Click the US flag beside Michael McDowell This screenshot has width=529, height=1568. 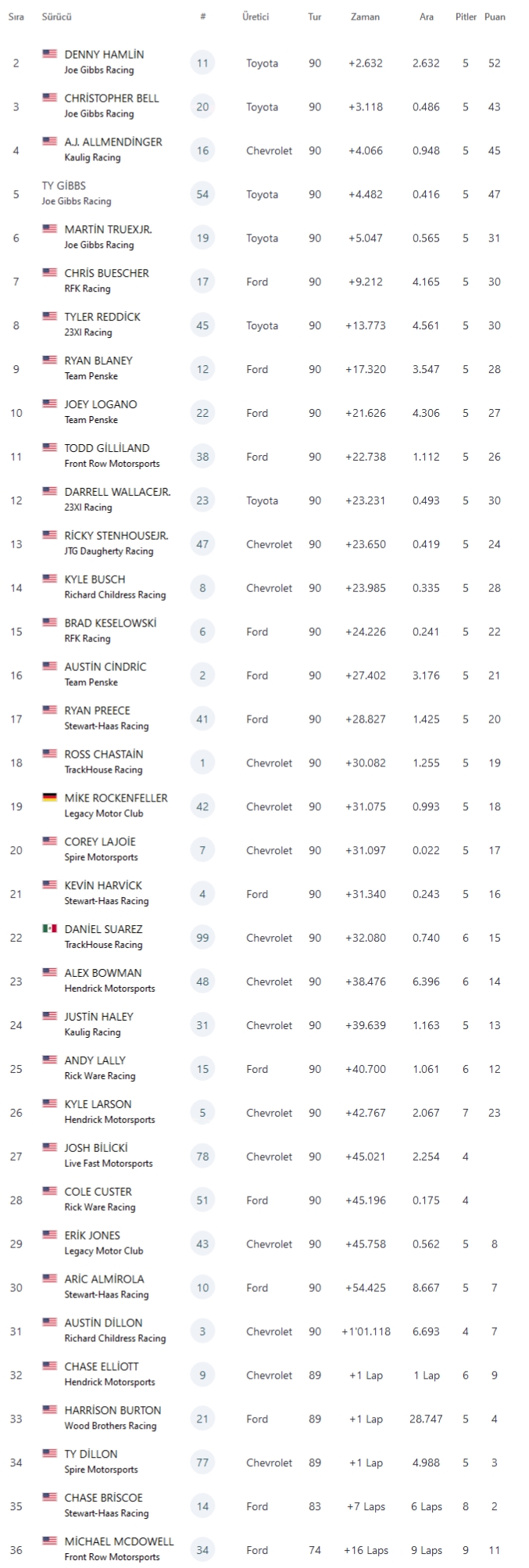pos(50,1541)
